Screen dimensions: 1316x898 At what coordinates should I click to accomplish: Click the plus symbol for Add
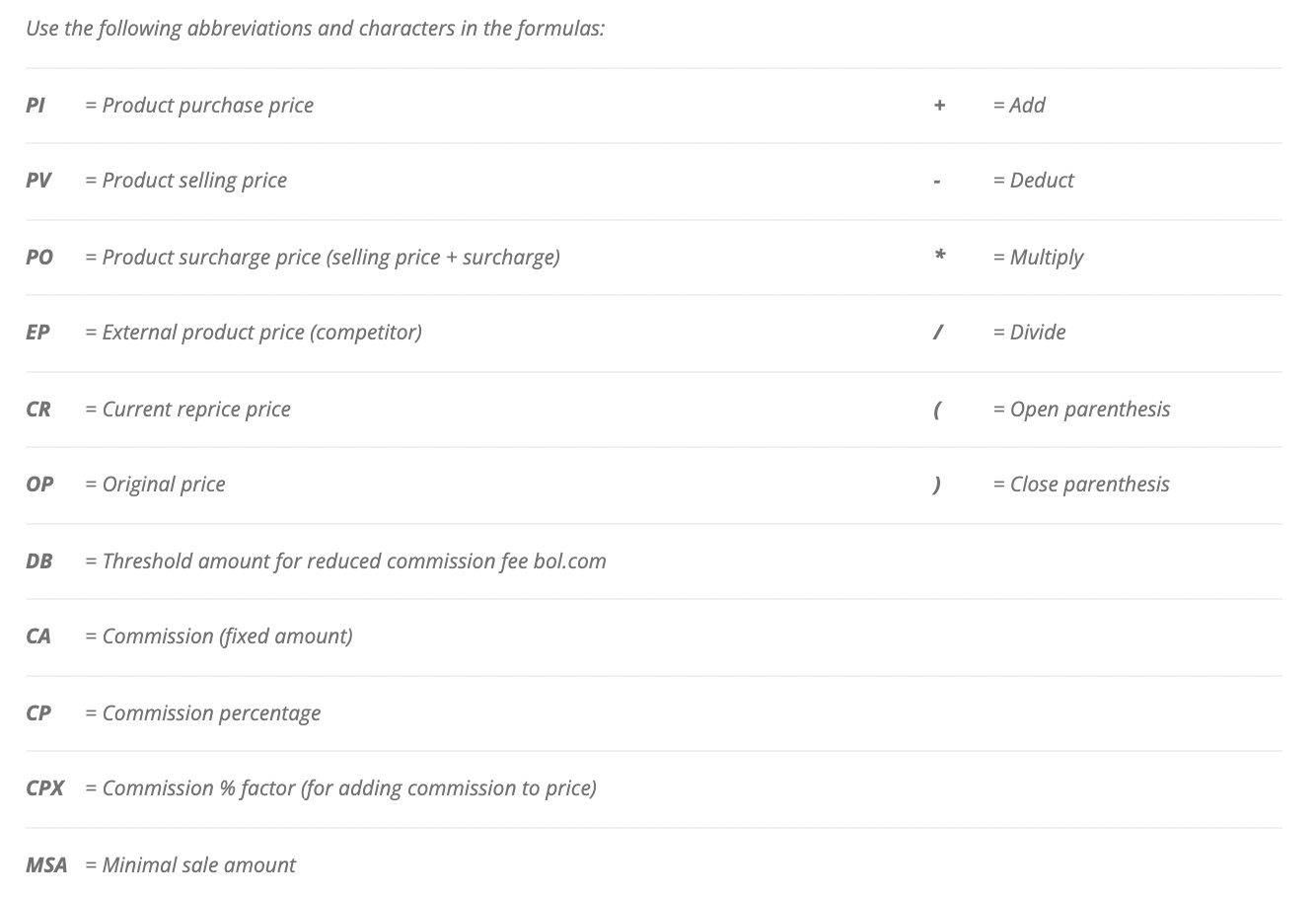click(939, 106)
